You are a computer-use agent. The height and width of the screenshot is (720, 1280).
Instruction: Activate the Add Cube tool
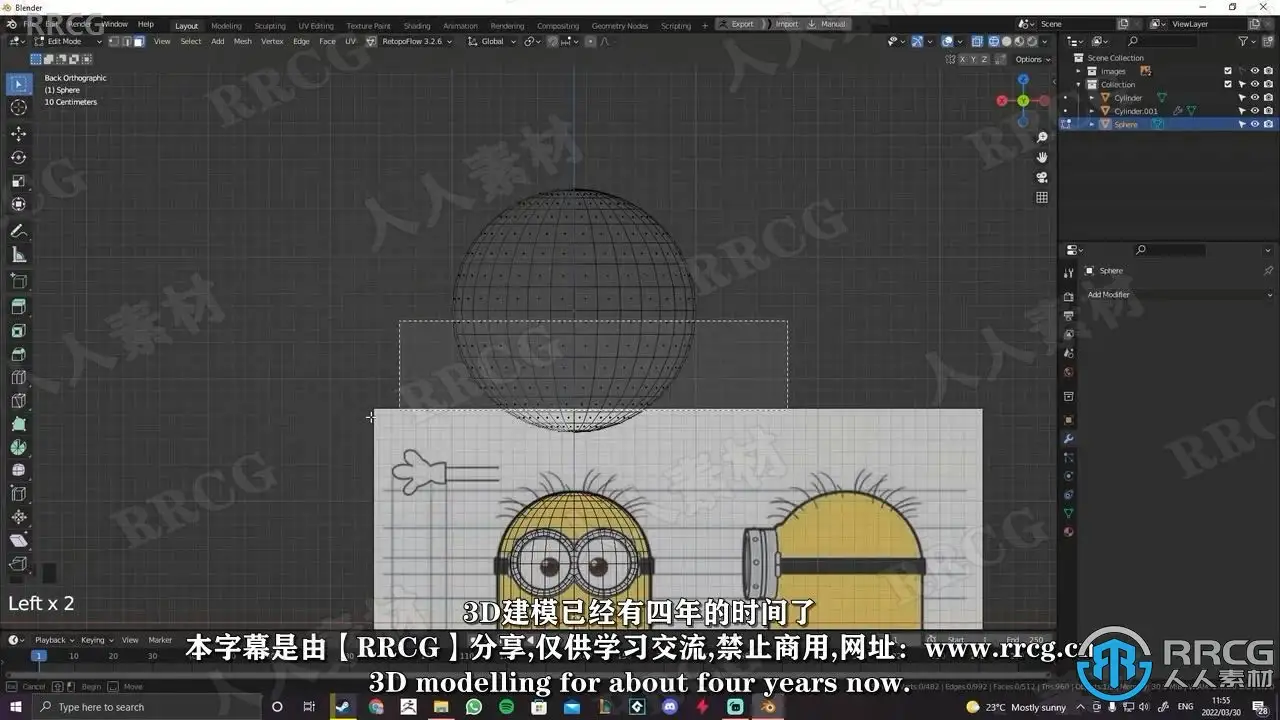pos(18,281)
